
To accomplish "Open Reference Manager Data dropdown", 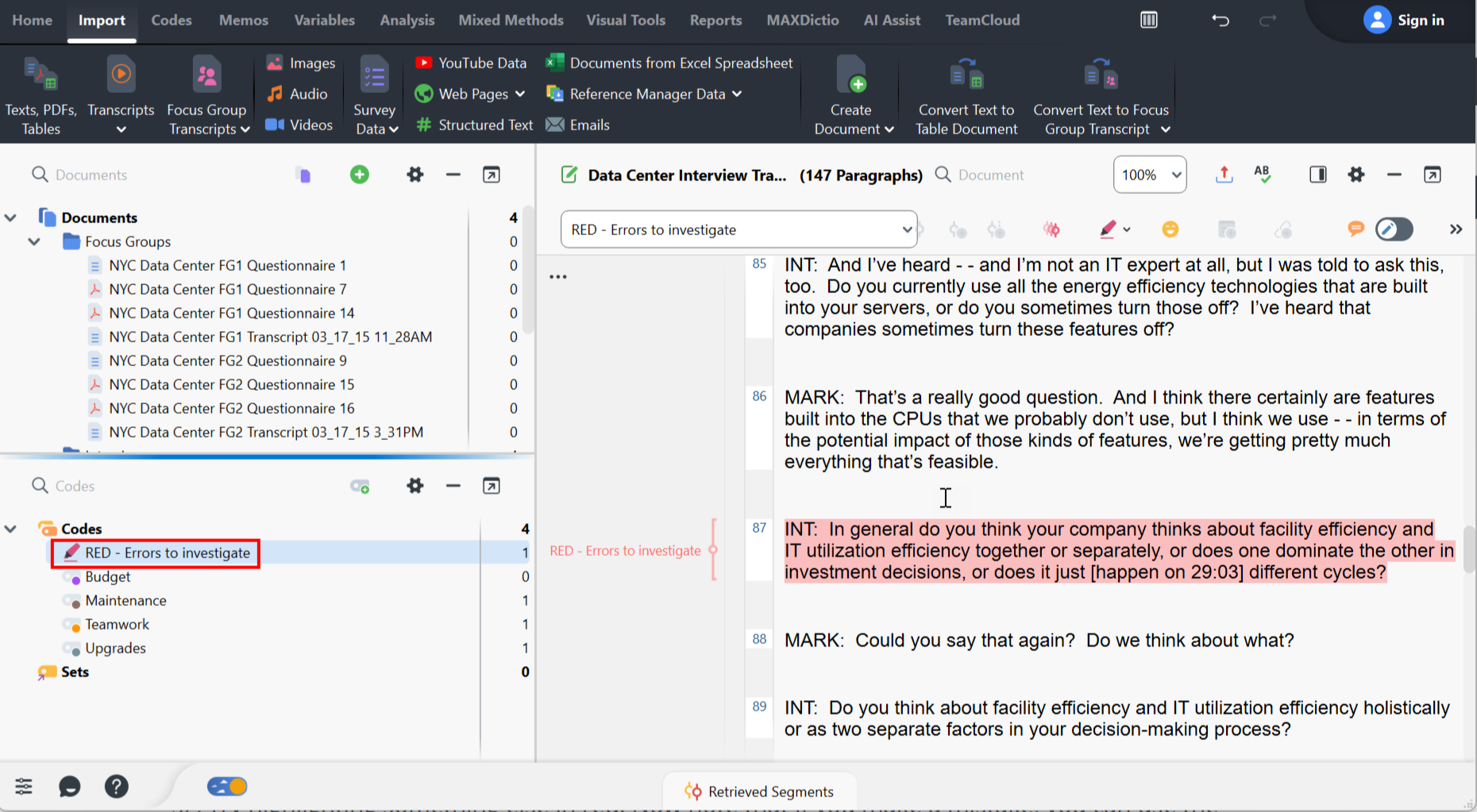I will (644, 94).
